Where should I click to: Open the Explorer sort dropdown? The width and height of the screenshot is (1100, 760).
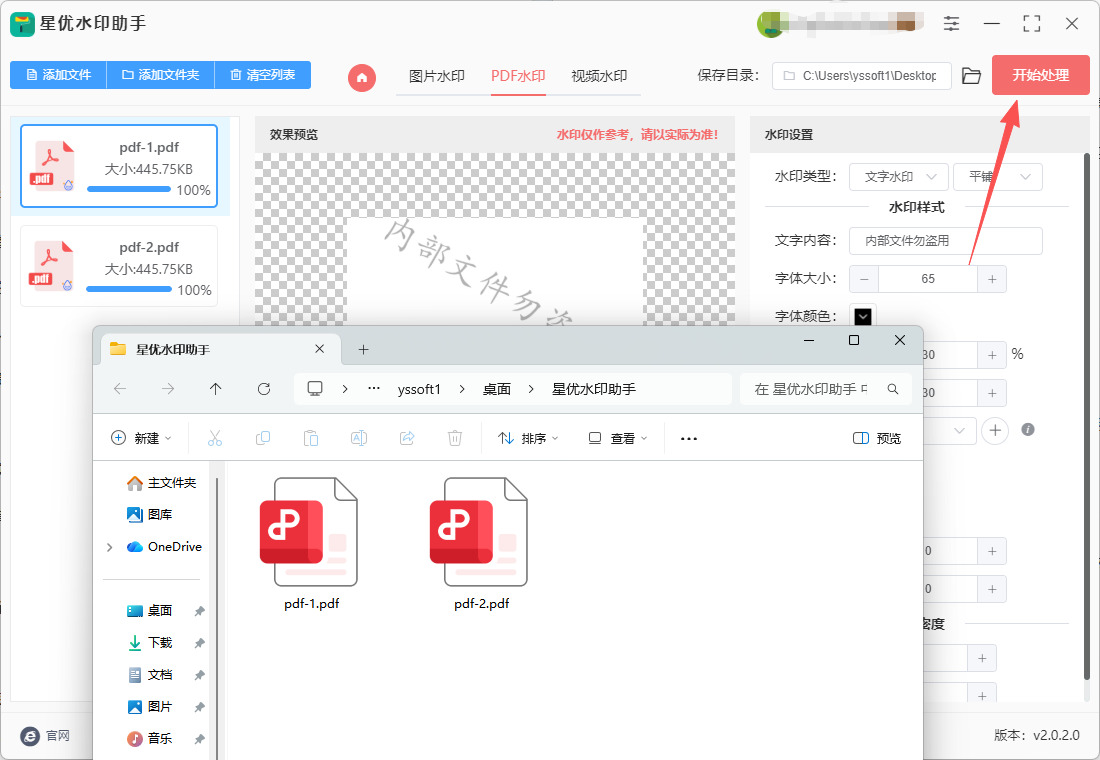(x=529, y=438)
